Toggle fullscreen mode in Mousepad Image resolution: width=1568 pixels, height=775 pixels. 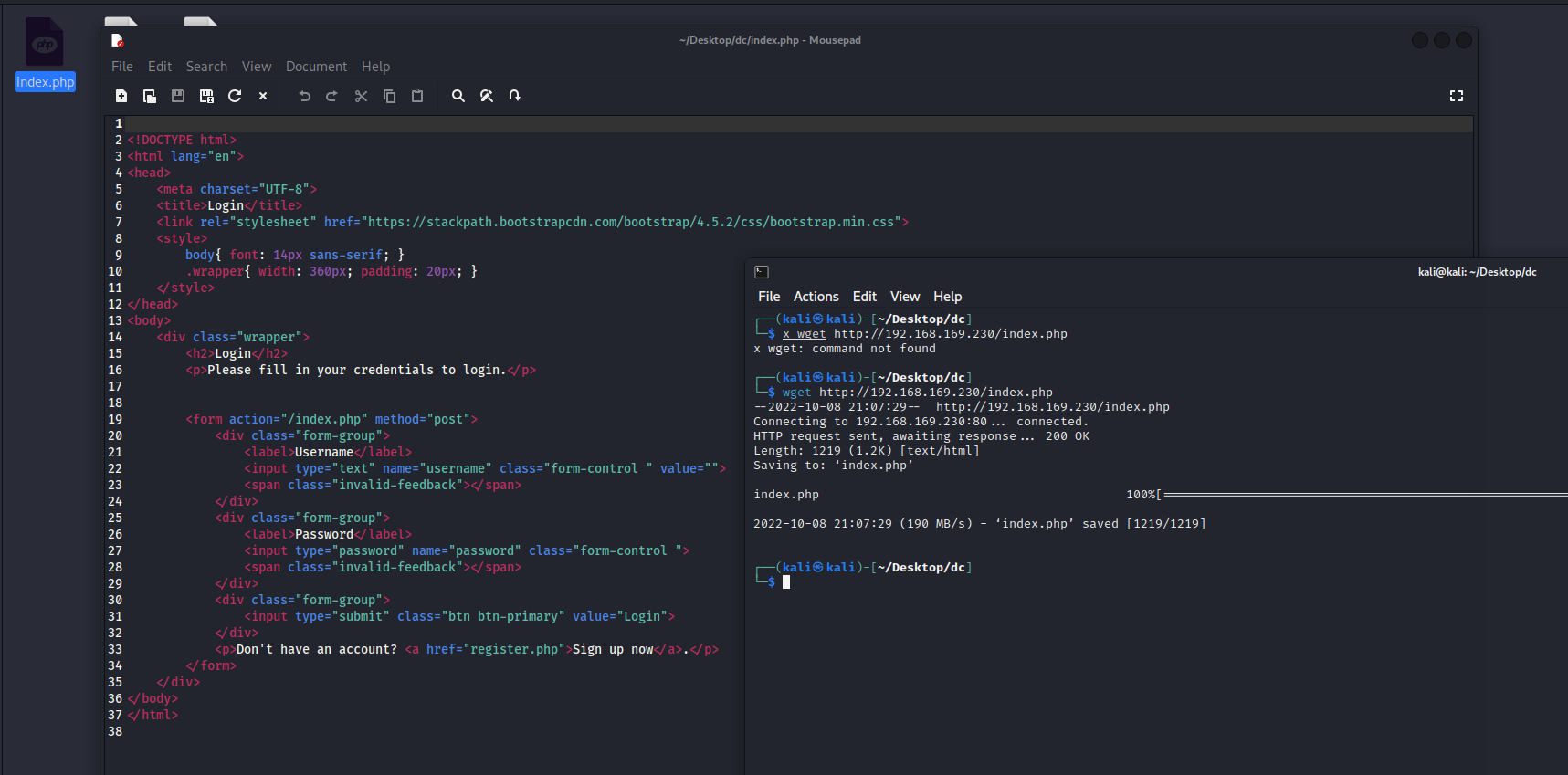(x=1457, y=96)
